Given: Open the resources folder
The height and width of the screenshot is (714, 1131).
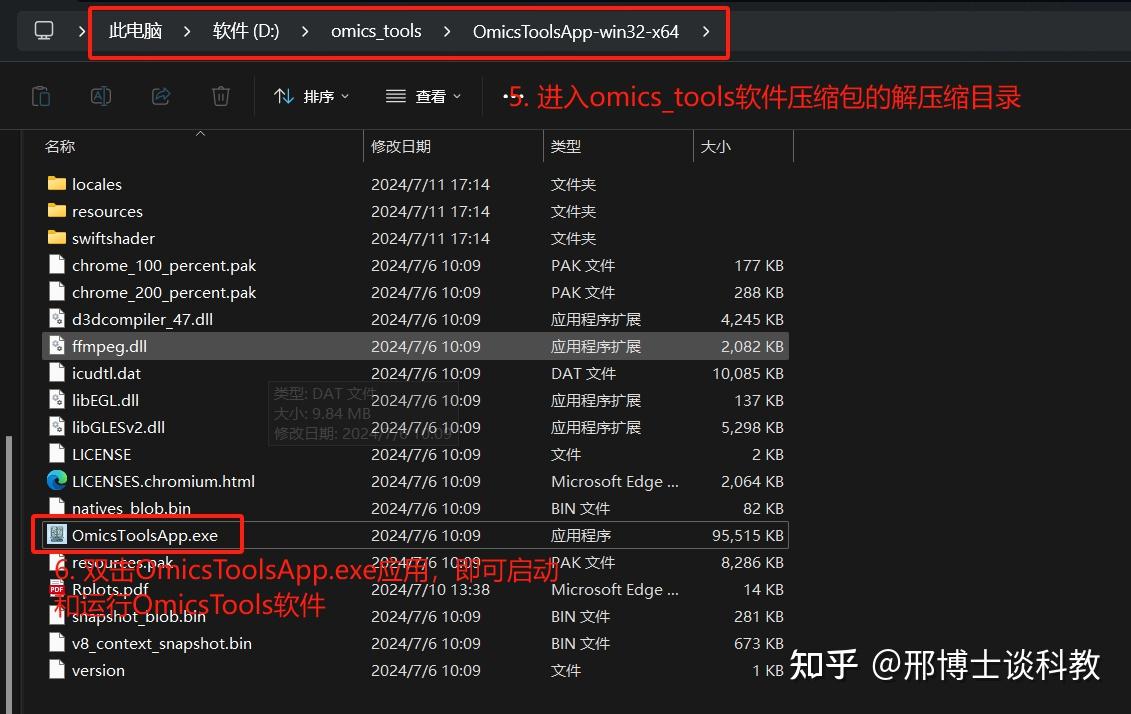Looking at the screenshot, I should [x=105, y=211].
